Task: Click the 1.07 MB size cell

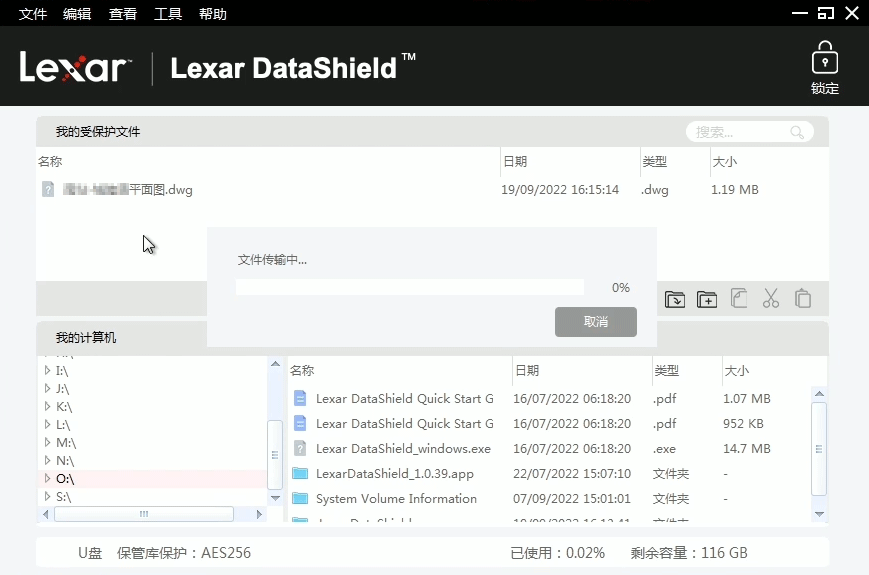Action: click(747, 398)
